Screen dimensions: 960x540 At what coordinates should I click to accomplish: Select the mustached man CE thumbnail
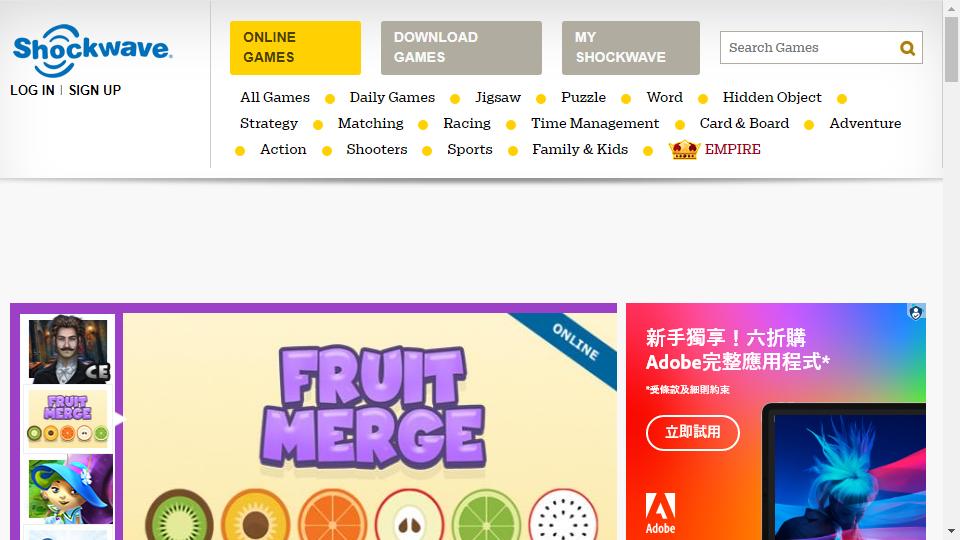point(69,350)
